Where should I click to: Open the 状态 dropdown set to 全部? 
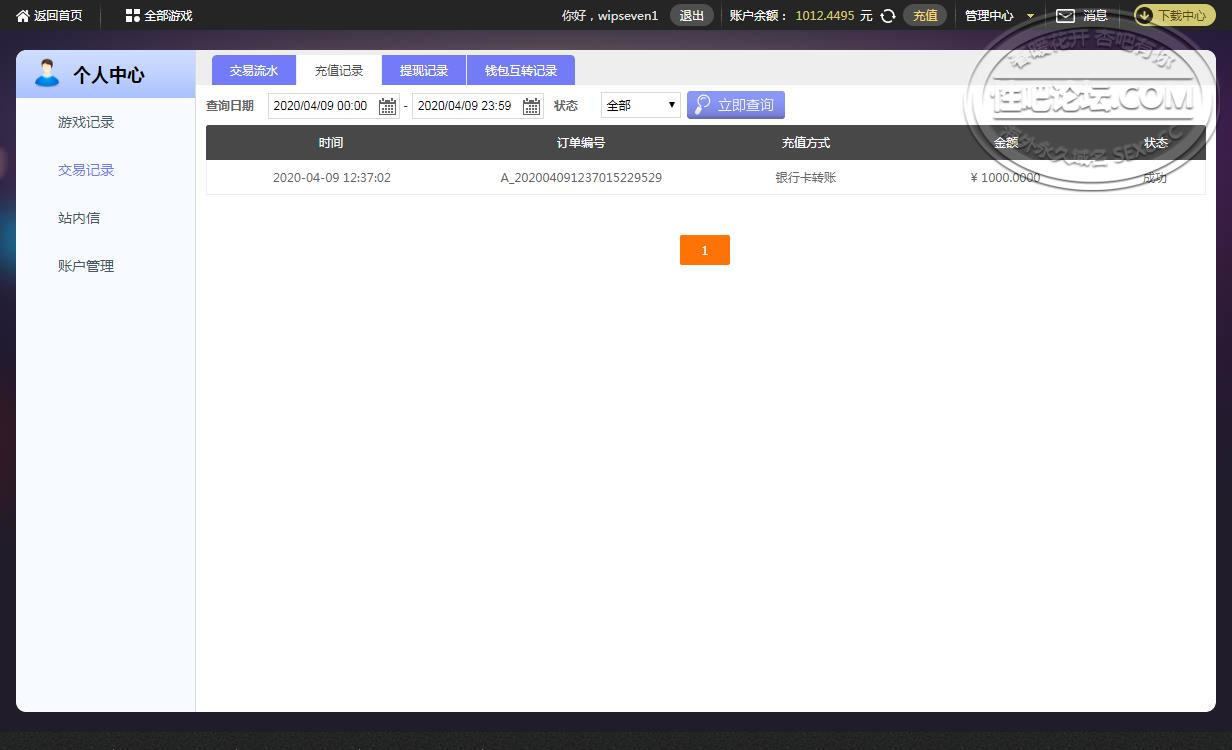[641, 105]
